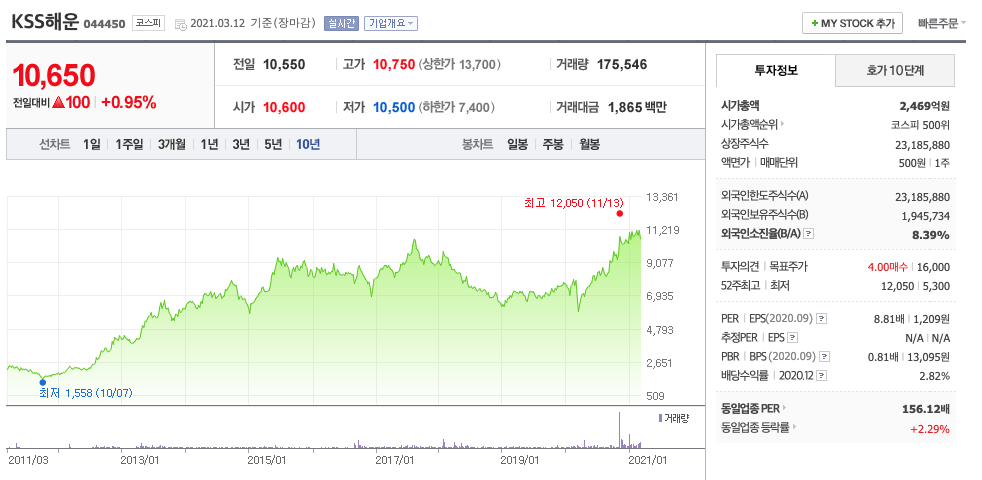Open help icon next to PER EPS(2020.09)

[x=822, y=318]
